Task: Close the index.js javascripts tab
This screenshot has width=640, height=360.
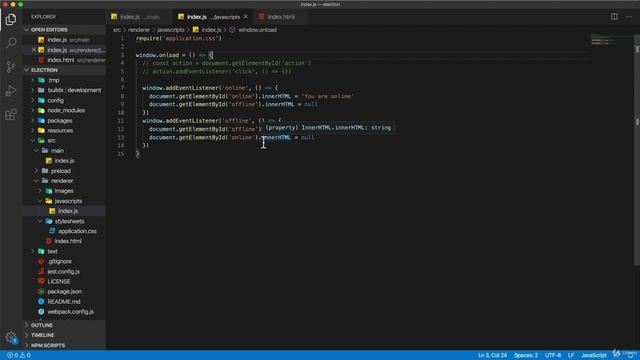Action: pos(246,17)
